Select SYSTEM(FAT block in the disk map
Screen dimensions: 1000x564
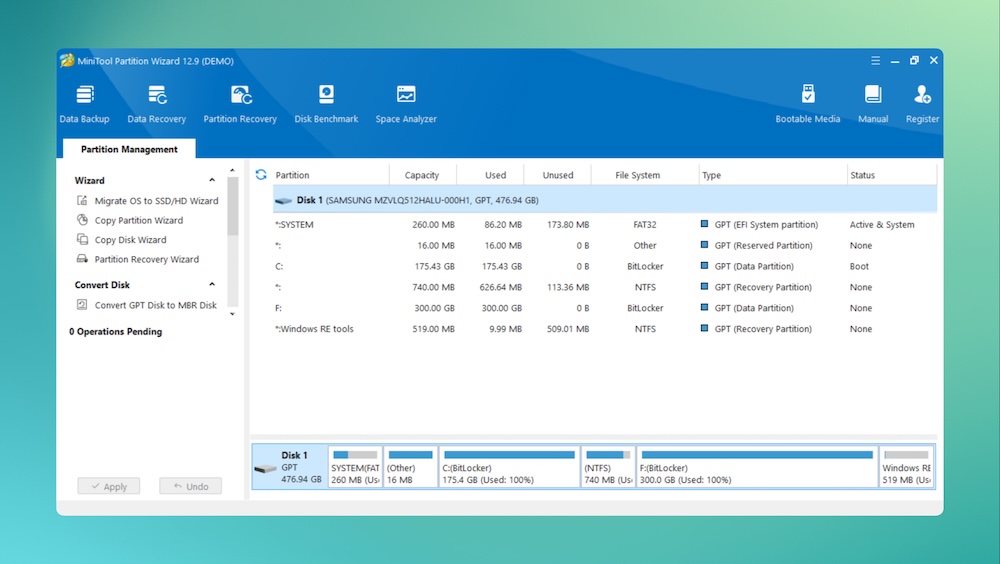tap(355, 467)
